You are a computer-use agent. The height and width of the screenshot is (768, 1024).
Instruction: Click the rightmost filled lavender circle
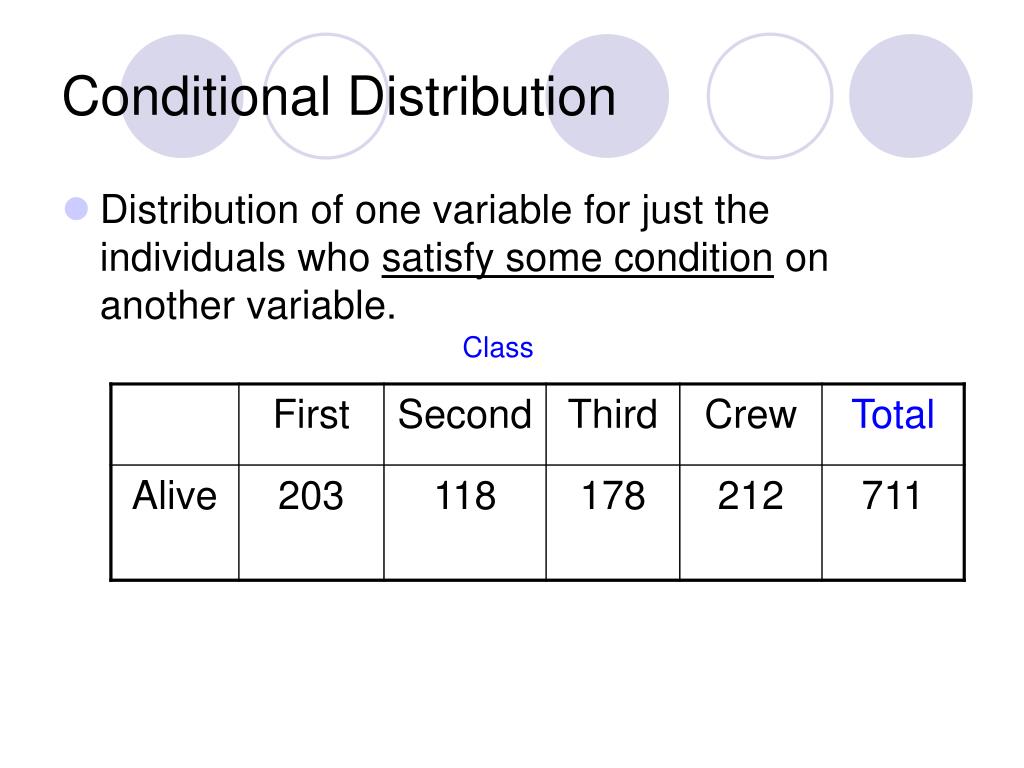click(x=910, y=96)
